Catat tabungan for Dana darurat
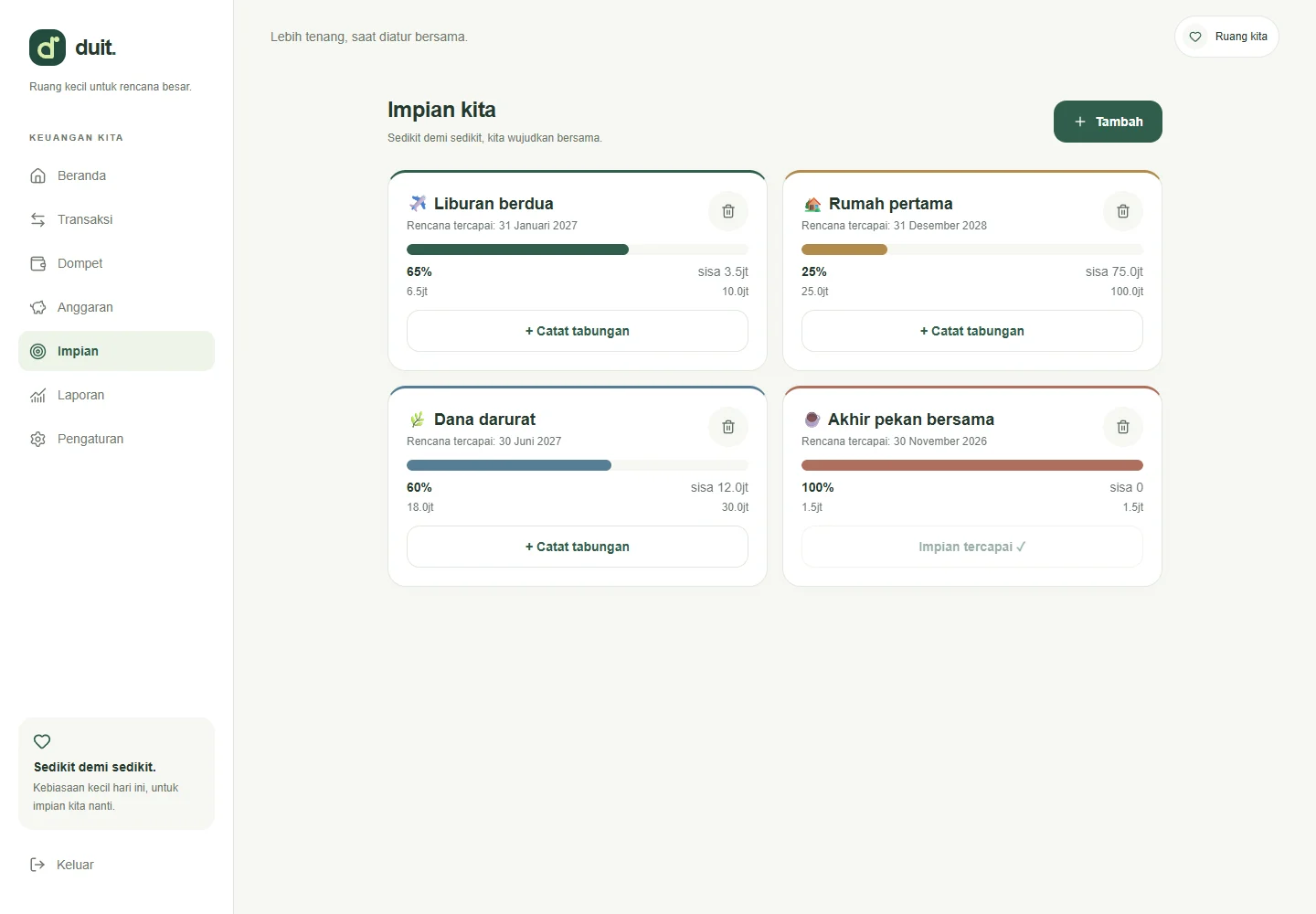The height and width of the screenshot is (914, 1316). pyautogui.click(x=578, y=547)
